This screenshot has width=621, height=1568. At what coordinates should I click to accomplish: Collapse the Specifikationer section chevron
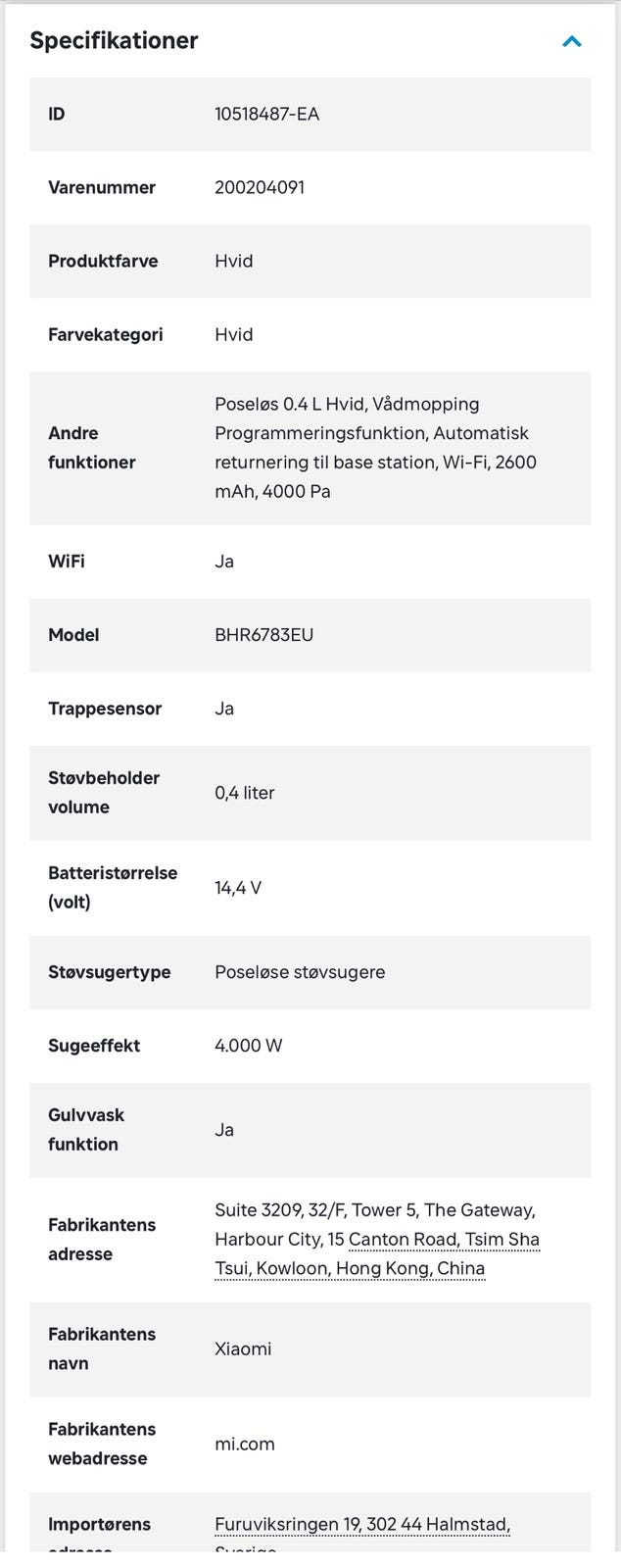(572, 41)
